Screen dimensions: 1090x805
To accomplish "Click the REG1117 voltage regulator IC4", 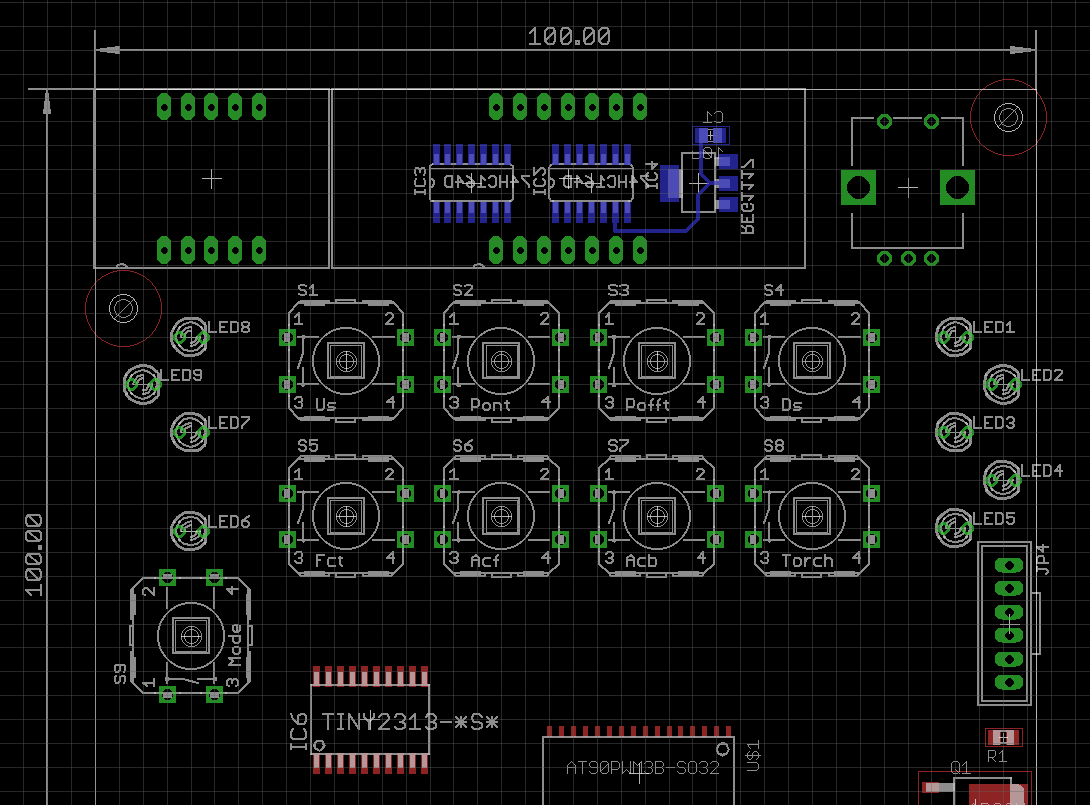I will tap(698, 183).
